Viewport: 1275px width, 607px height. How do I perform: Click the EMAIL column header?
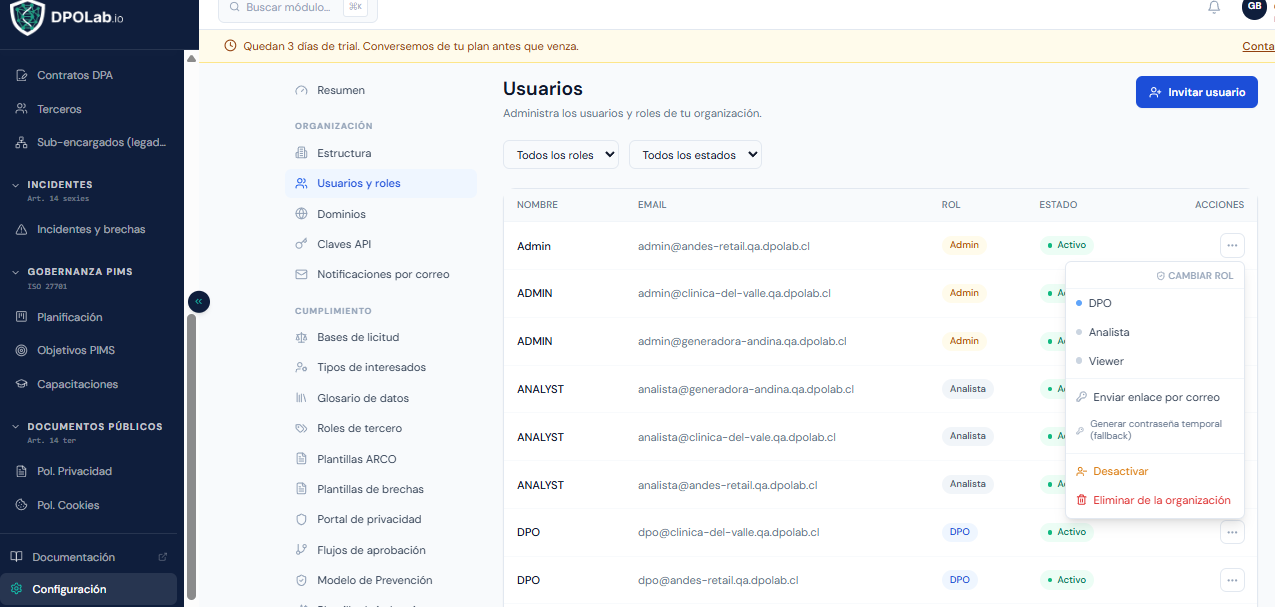(652, 205)
